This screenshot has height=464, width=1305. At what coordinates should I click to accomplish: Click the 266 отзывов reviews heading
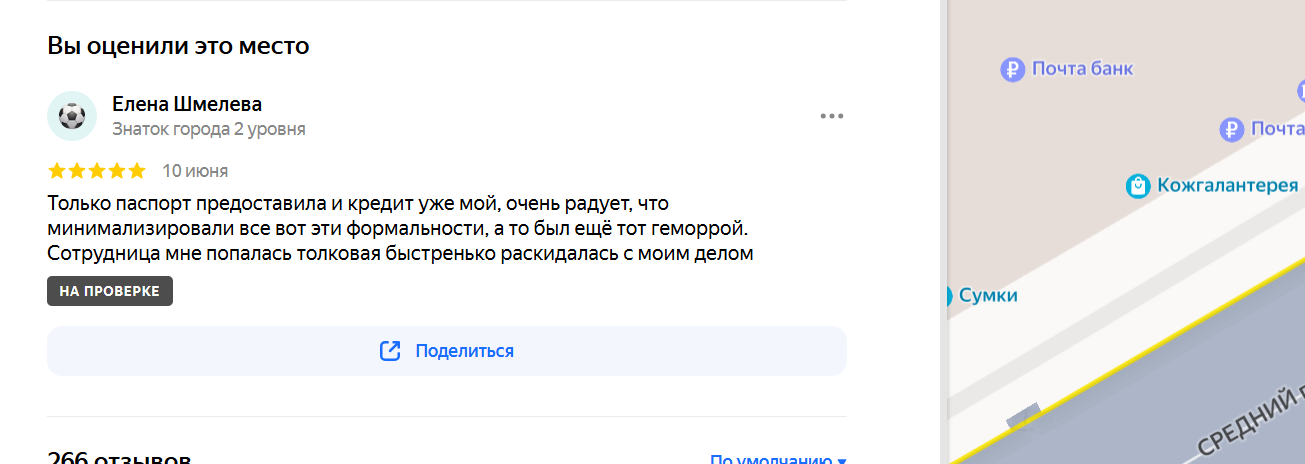tap(119, 458)
